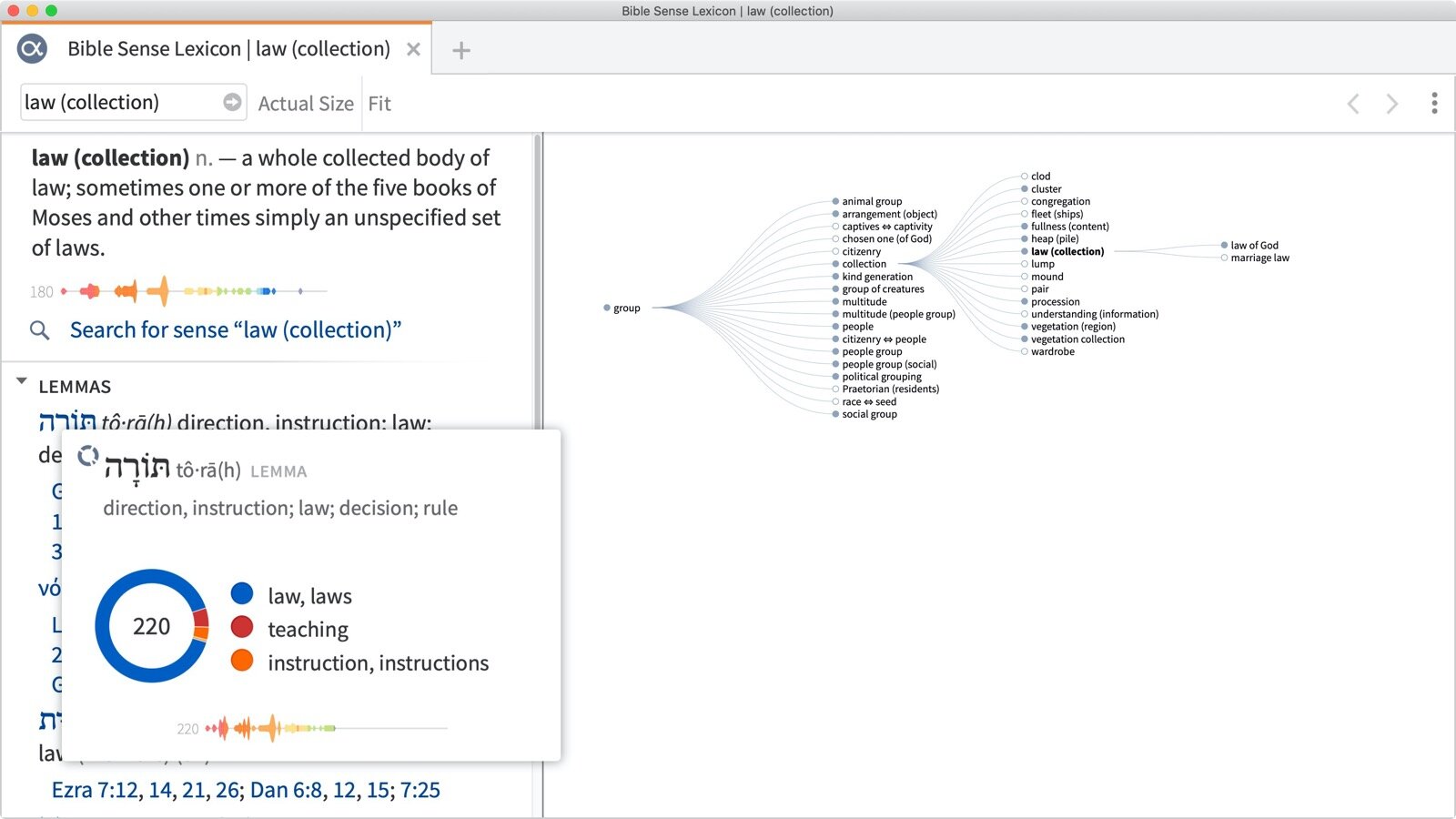Select Actual Size view option
This screenshot has height=819, width=1456.
tap(306, 104)
